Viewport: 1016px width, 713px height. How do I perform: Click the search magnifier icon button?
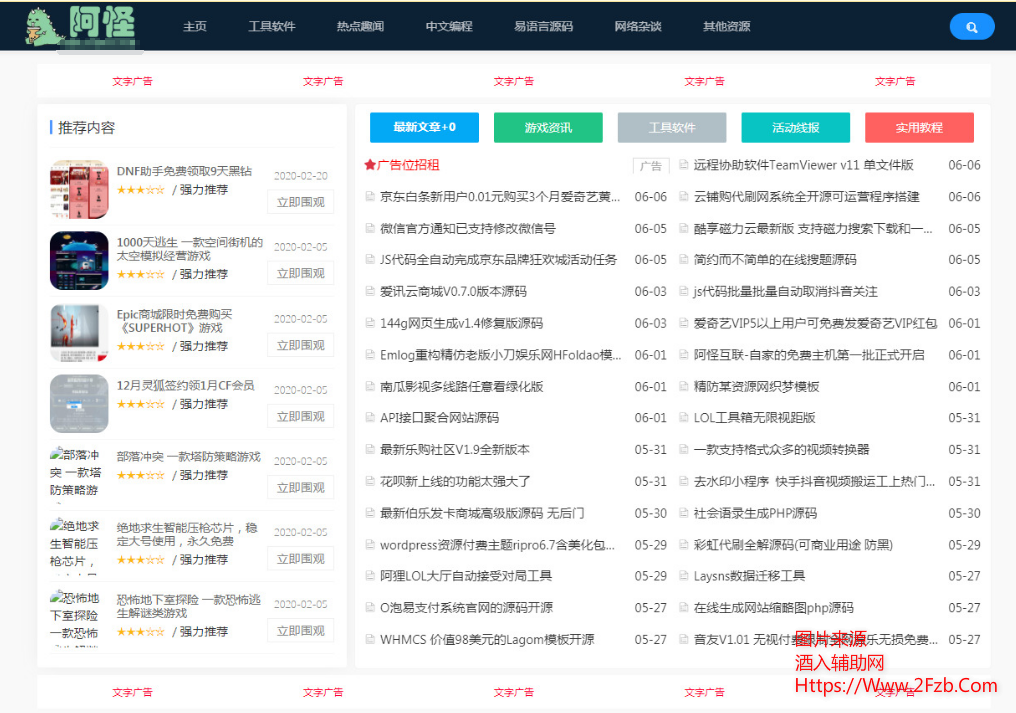pos(971,27)
